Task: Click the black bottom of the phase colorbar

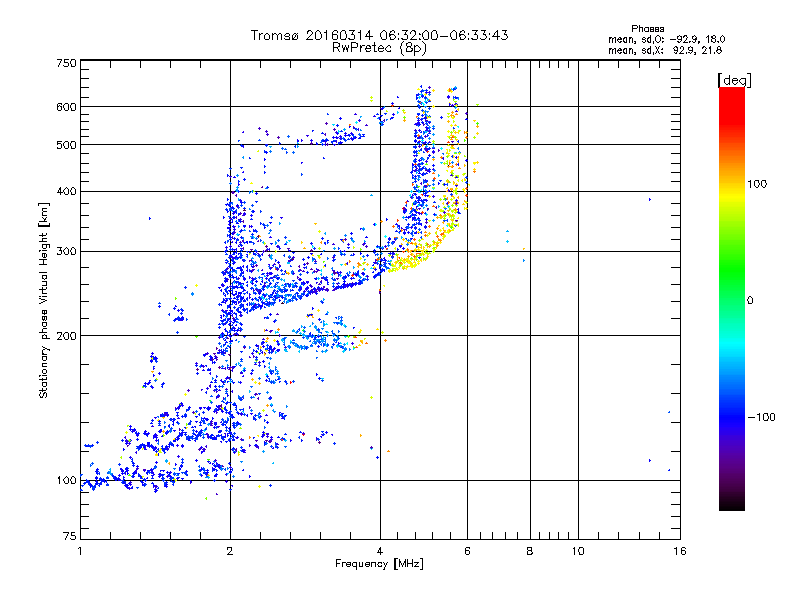Action: (732, 503)
